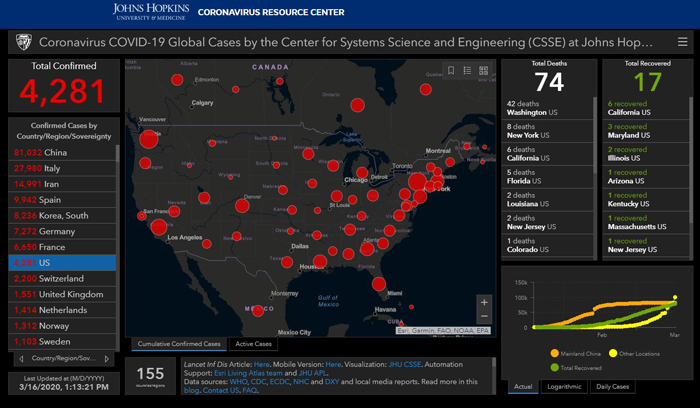Open the blog link
700x408 pixels.
coord(191,390)
